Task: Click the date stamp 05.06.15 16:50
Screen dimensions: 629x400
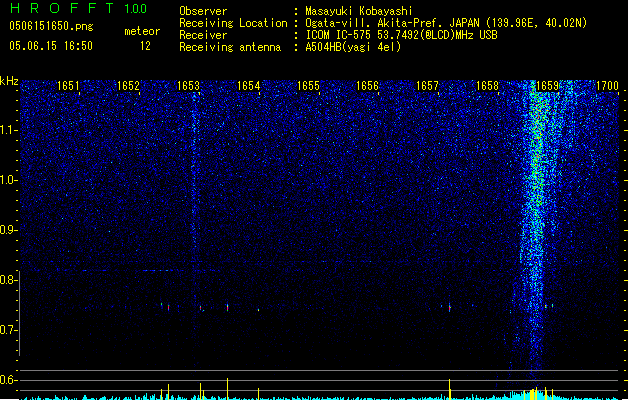Action: point(51,46)
